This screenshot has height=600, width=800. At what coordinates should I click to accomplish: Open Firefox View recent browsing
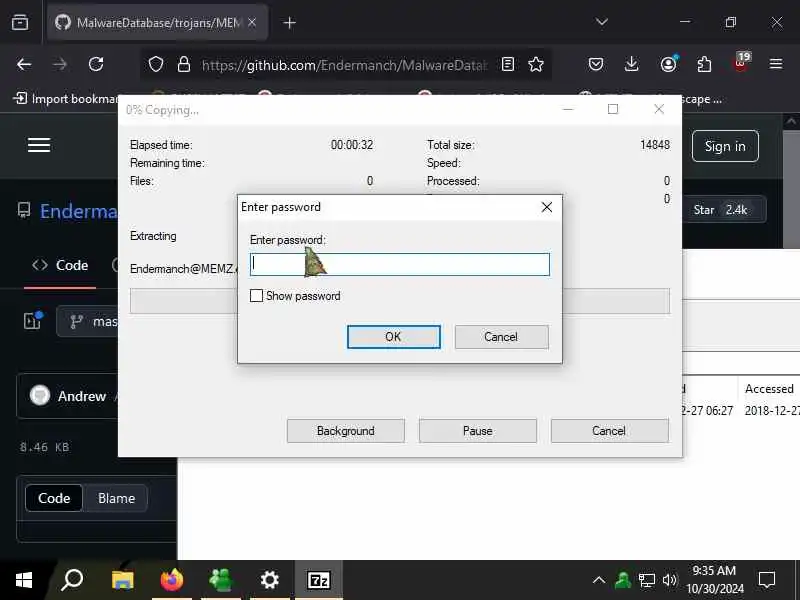pyautogui.click(x=20, y=22)
